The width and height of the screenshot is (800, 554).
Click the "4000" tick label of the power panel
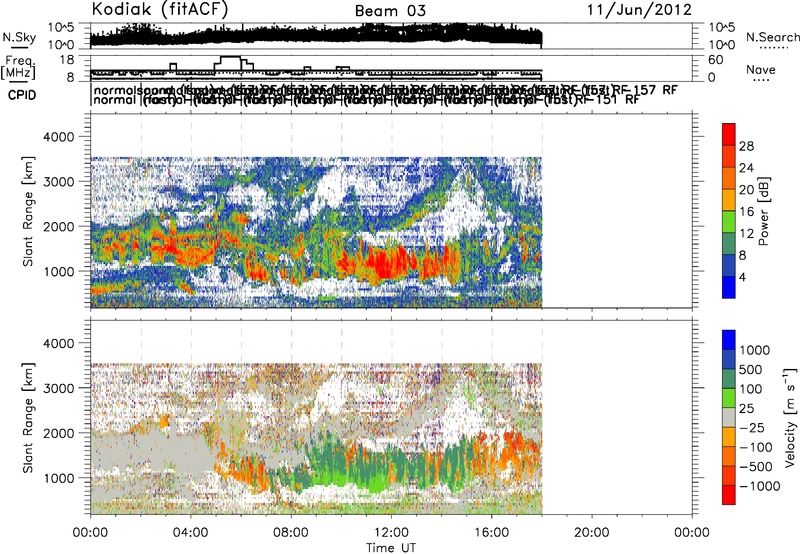pos(58,137)
